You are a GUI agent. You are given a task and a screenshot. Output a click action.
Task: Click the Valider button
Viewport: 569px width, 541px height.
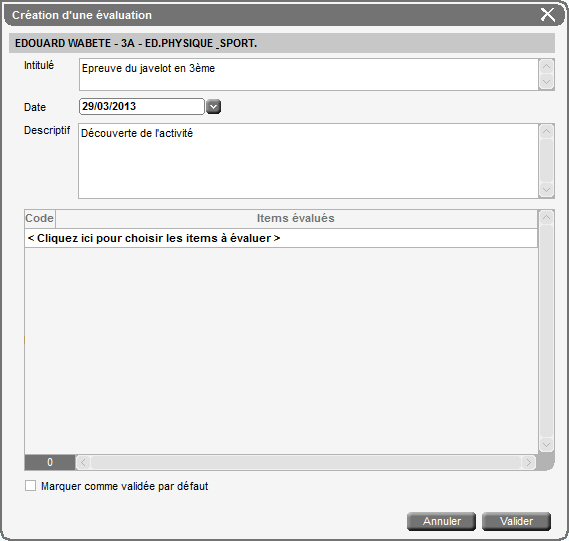tap(516, 521)
